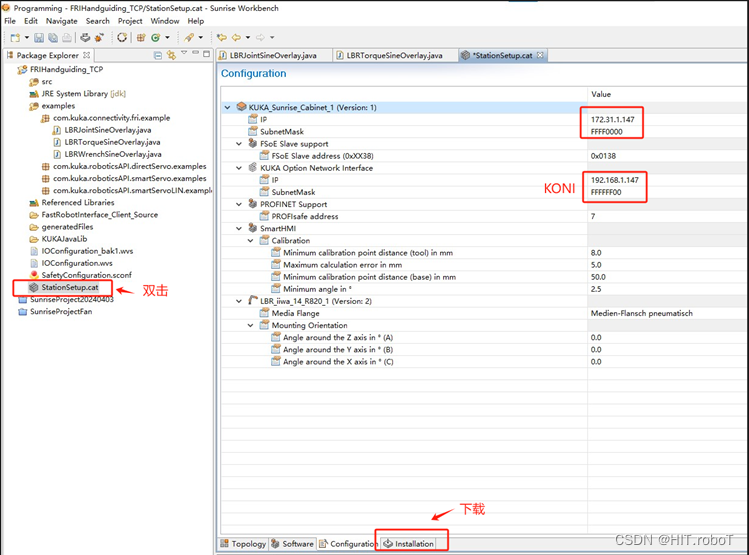Click the Forward navigation arrow icon
Viewport: 749px width, 555px height.
click(260, 37)
